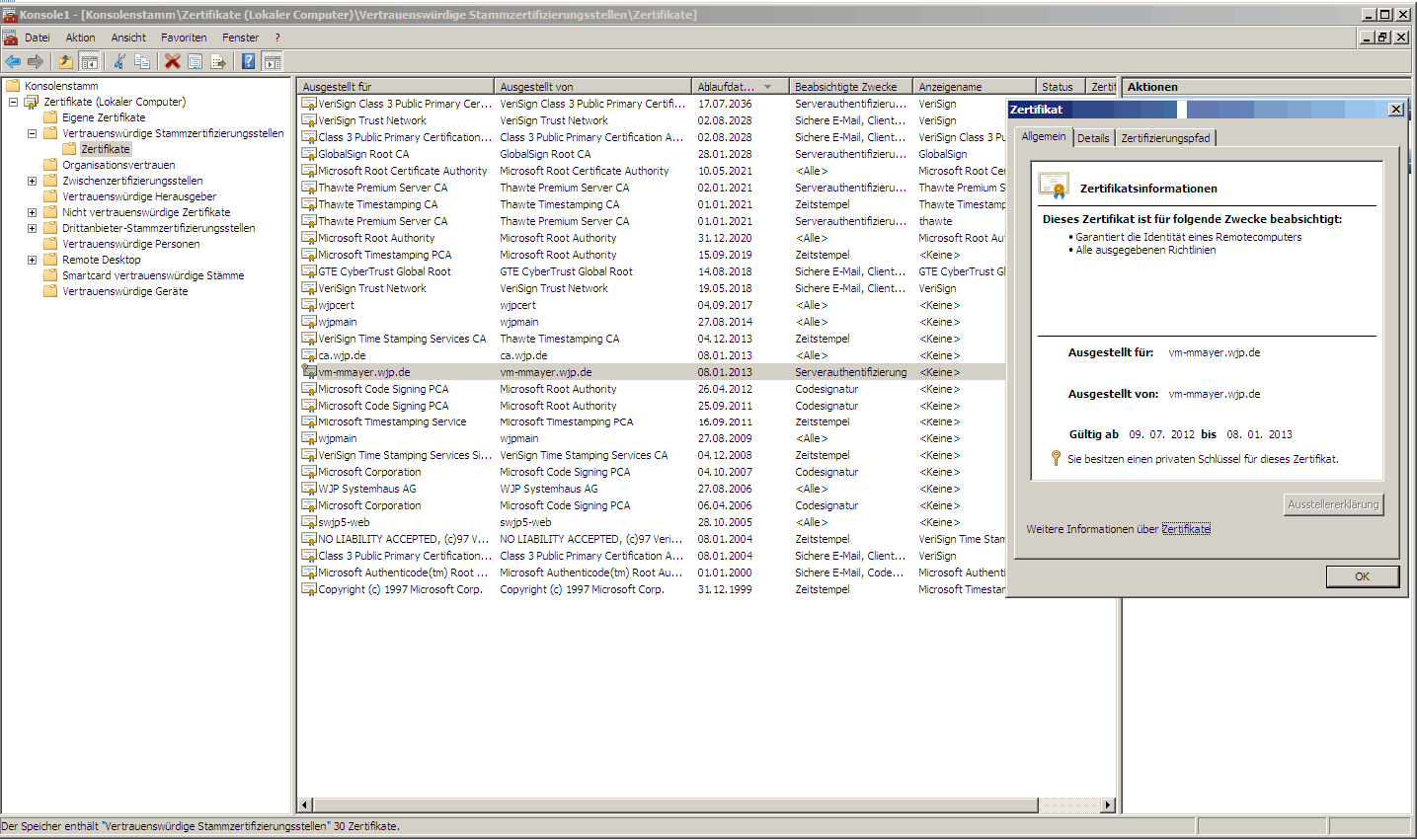Viewport: 1417px width, 840px height.
Task: Open the Zertifikate information link
Action: click(x=1186, y=529)
